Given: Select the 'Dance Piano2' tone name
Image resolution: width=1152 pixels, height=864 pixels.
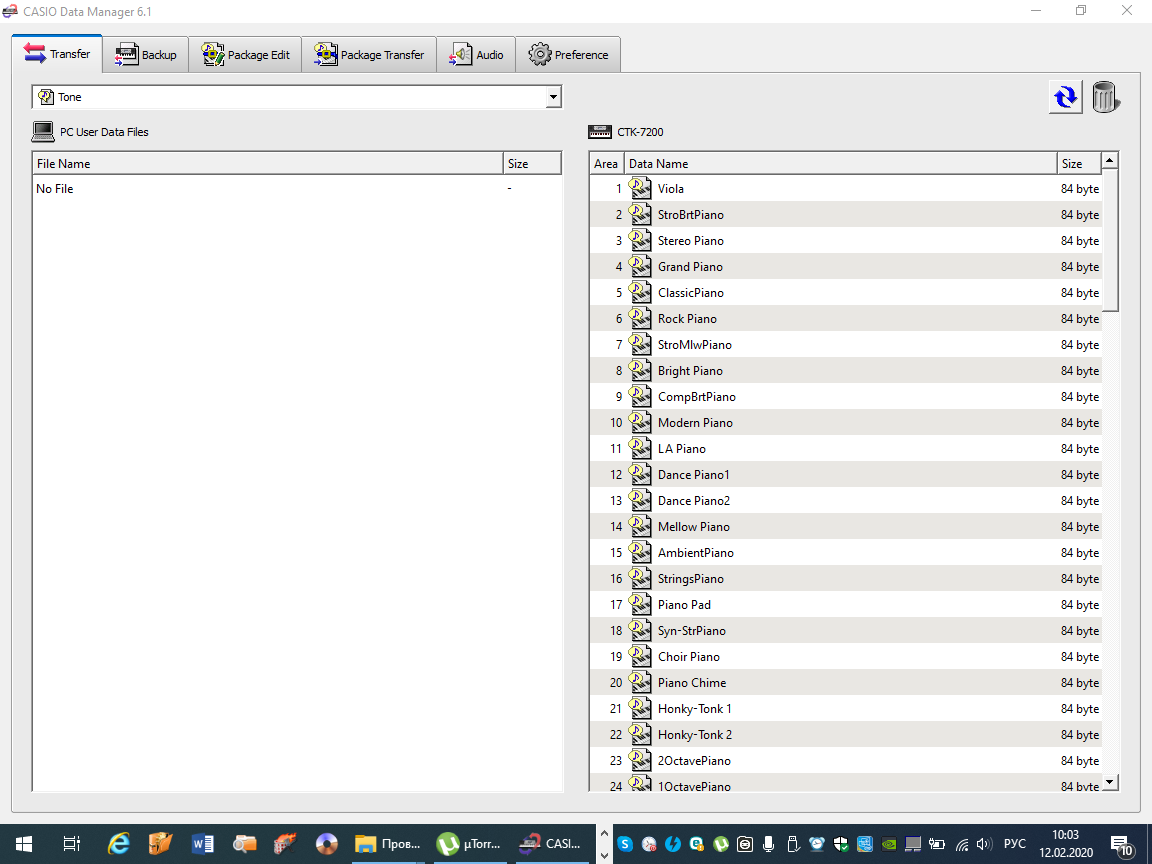Looking at the screenshot, I should coord(694,500).
